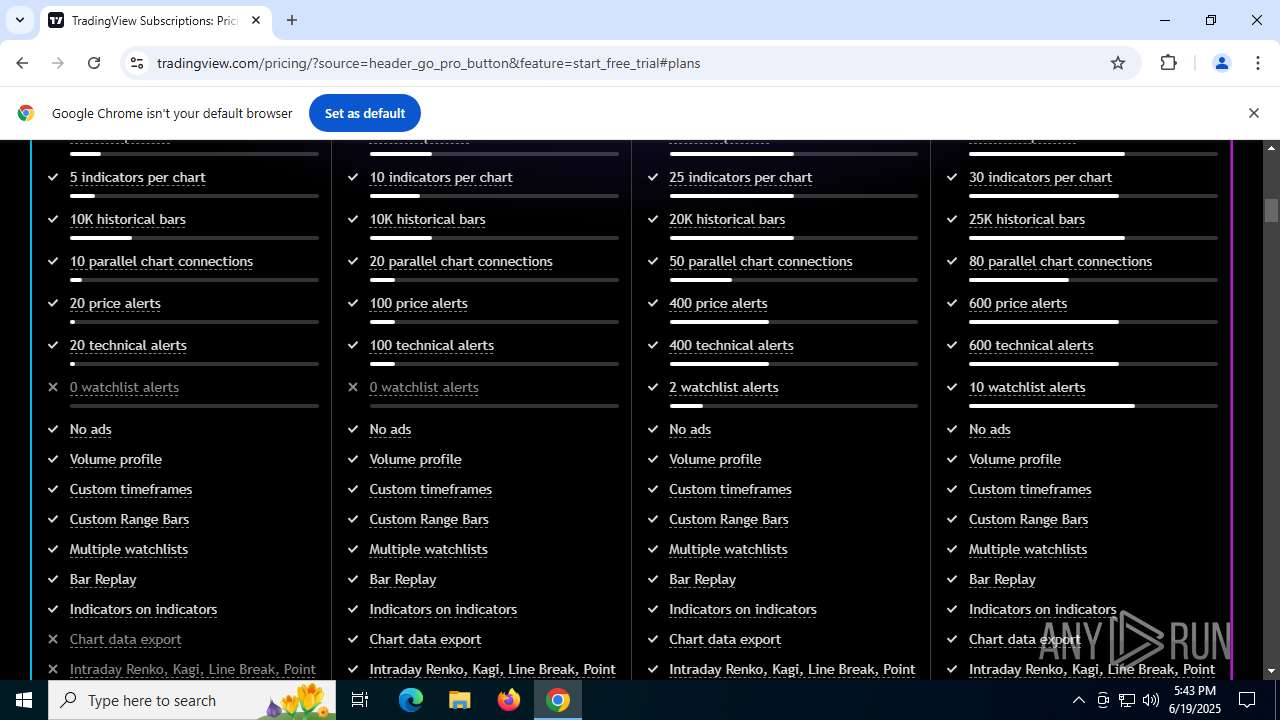Open '30 indicators per chart' feature info
This screenshot has width=1280, height=720.
(x=1040, y=177)
